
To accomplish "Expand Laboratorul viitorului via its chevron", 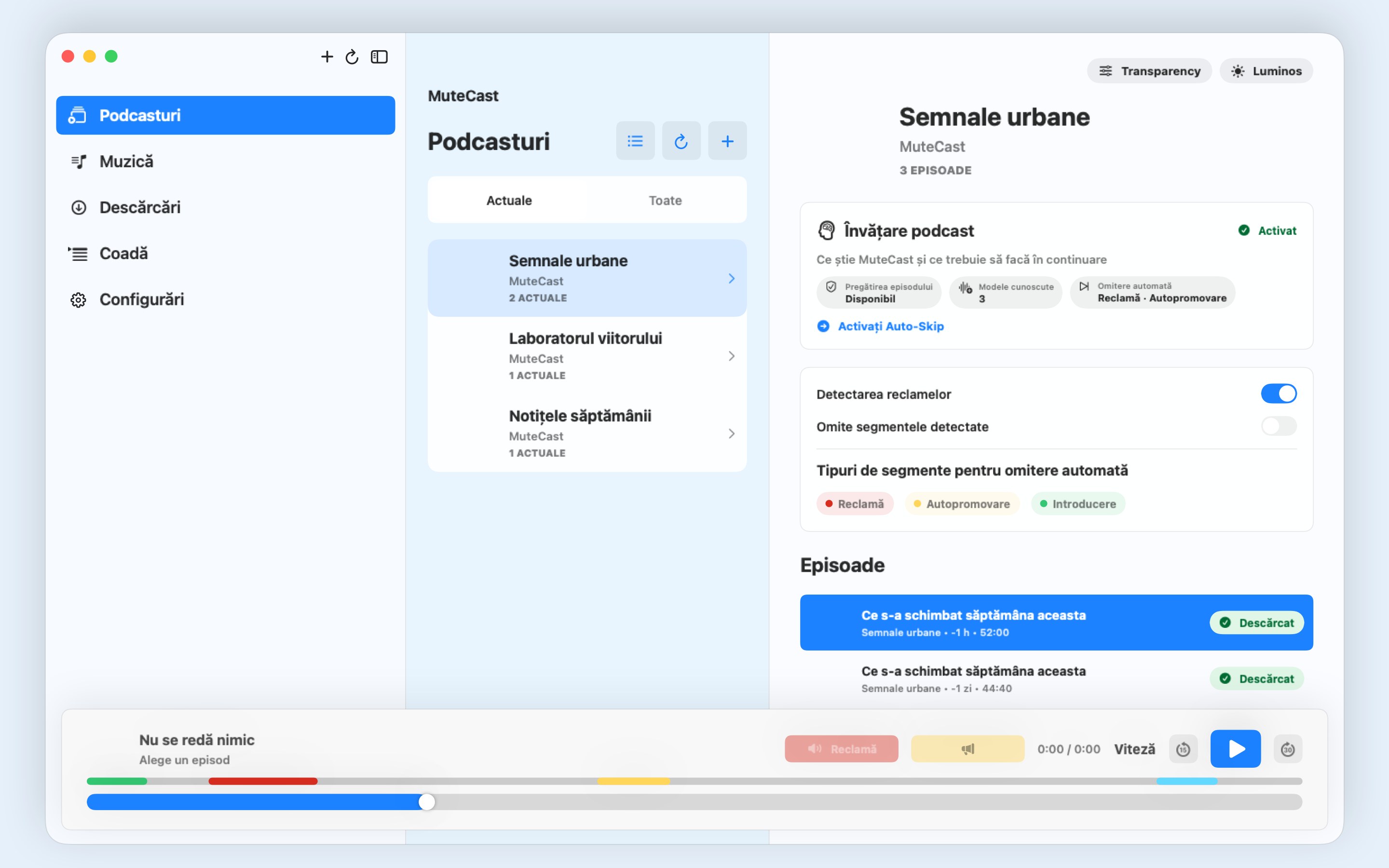I will click(x=731, y=356).
